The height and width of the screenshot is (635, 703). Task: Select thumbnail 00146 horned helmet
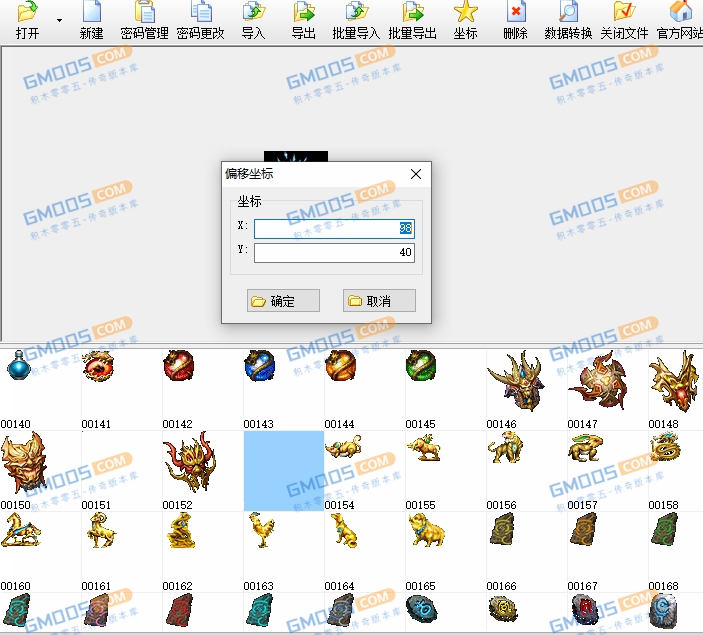[x=527, y=390]
